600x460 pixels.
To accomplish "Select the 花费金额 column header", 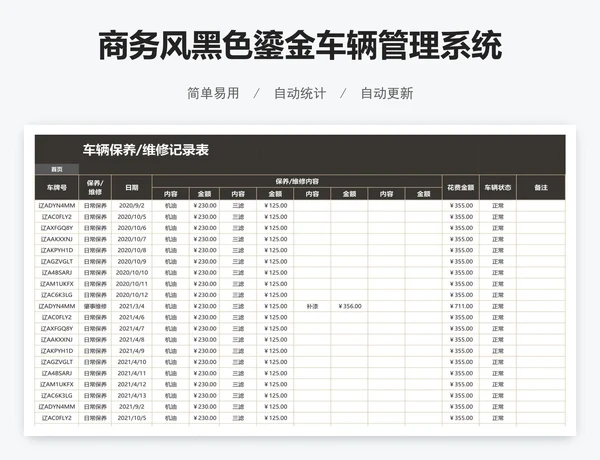I will pyautogui.click(x=461, y=188).
